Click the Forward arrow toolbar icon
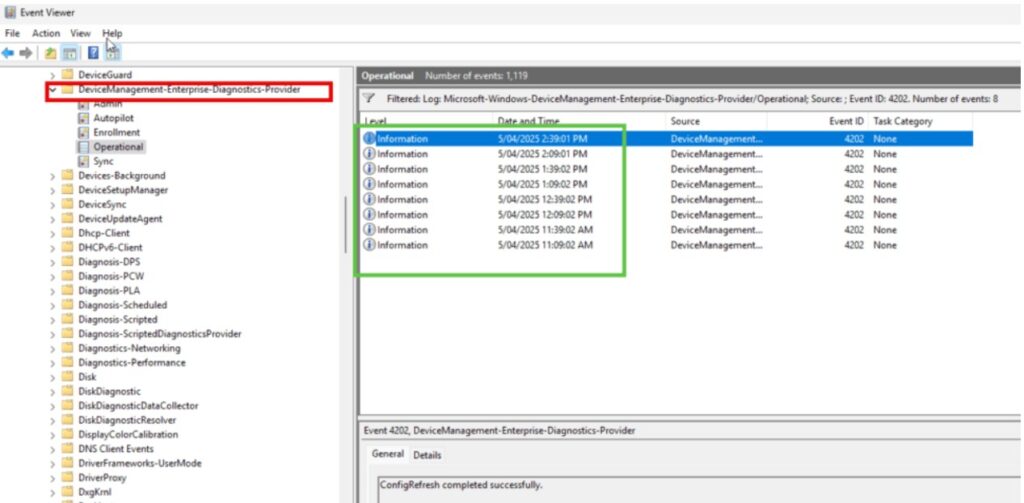1024x503 pixels. [x=26, y=53]
